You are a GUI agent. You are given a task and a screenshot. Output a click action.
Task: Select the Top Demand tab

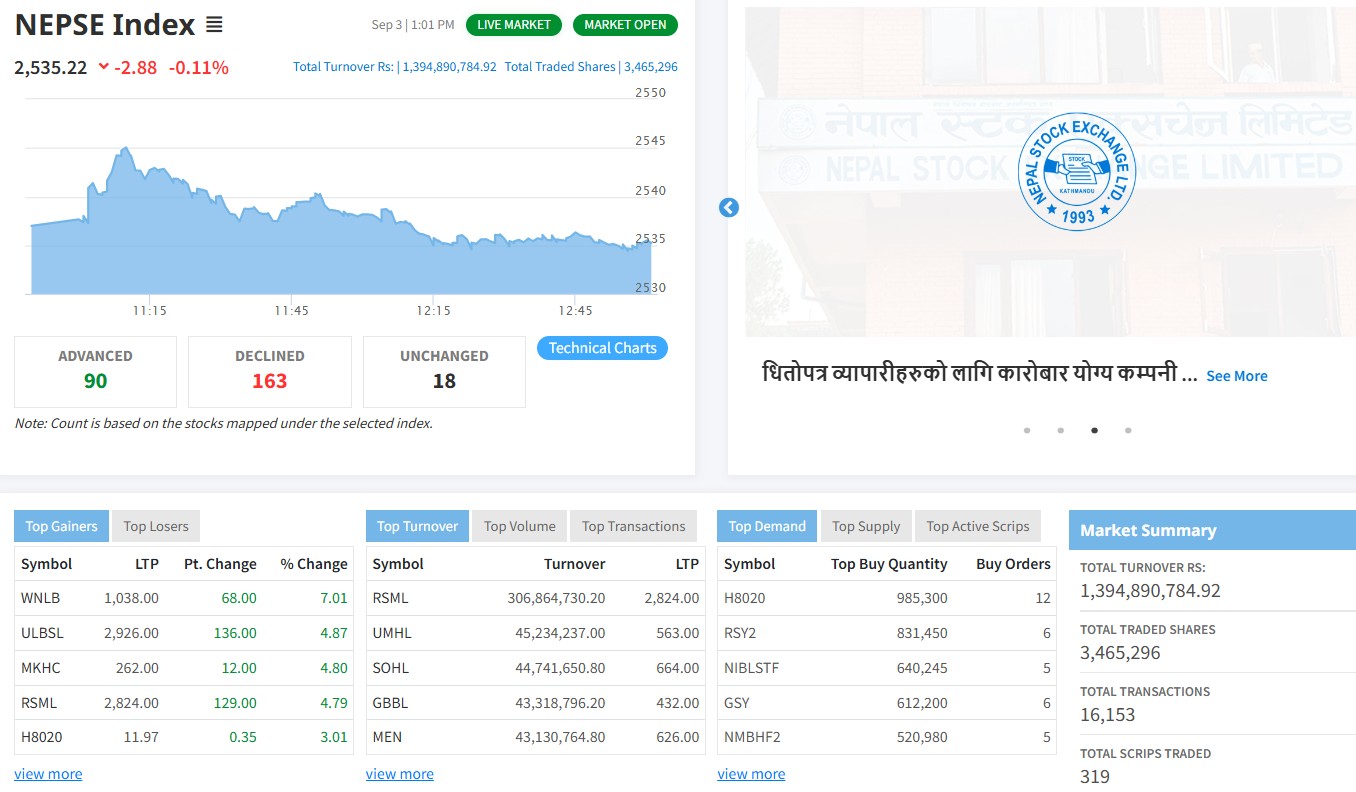(767, 526)
